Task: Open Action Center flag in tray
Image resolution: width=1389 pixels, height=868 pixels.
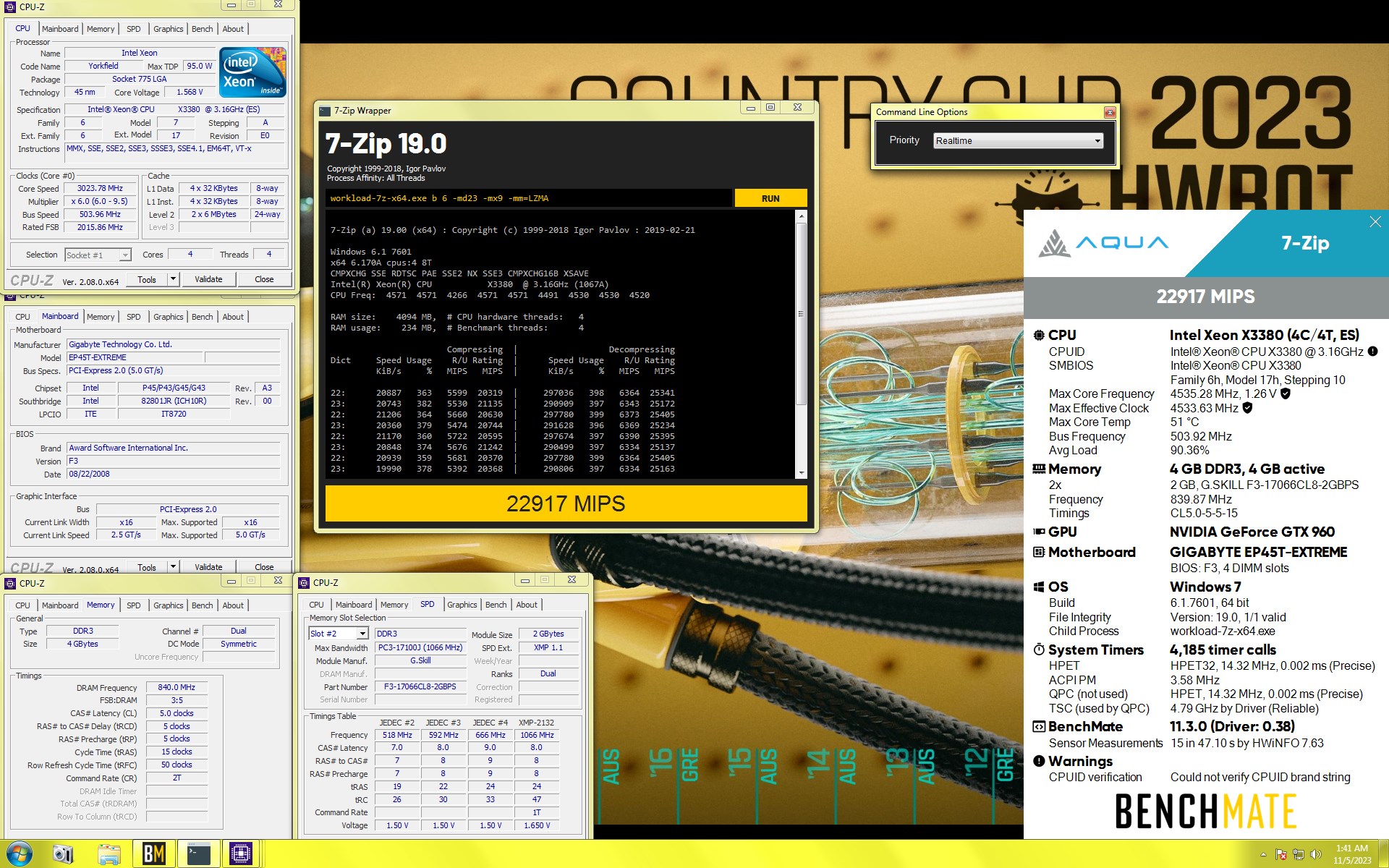Action: [x=1280, y=855]
